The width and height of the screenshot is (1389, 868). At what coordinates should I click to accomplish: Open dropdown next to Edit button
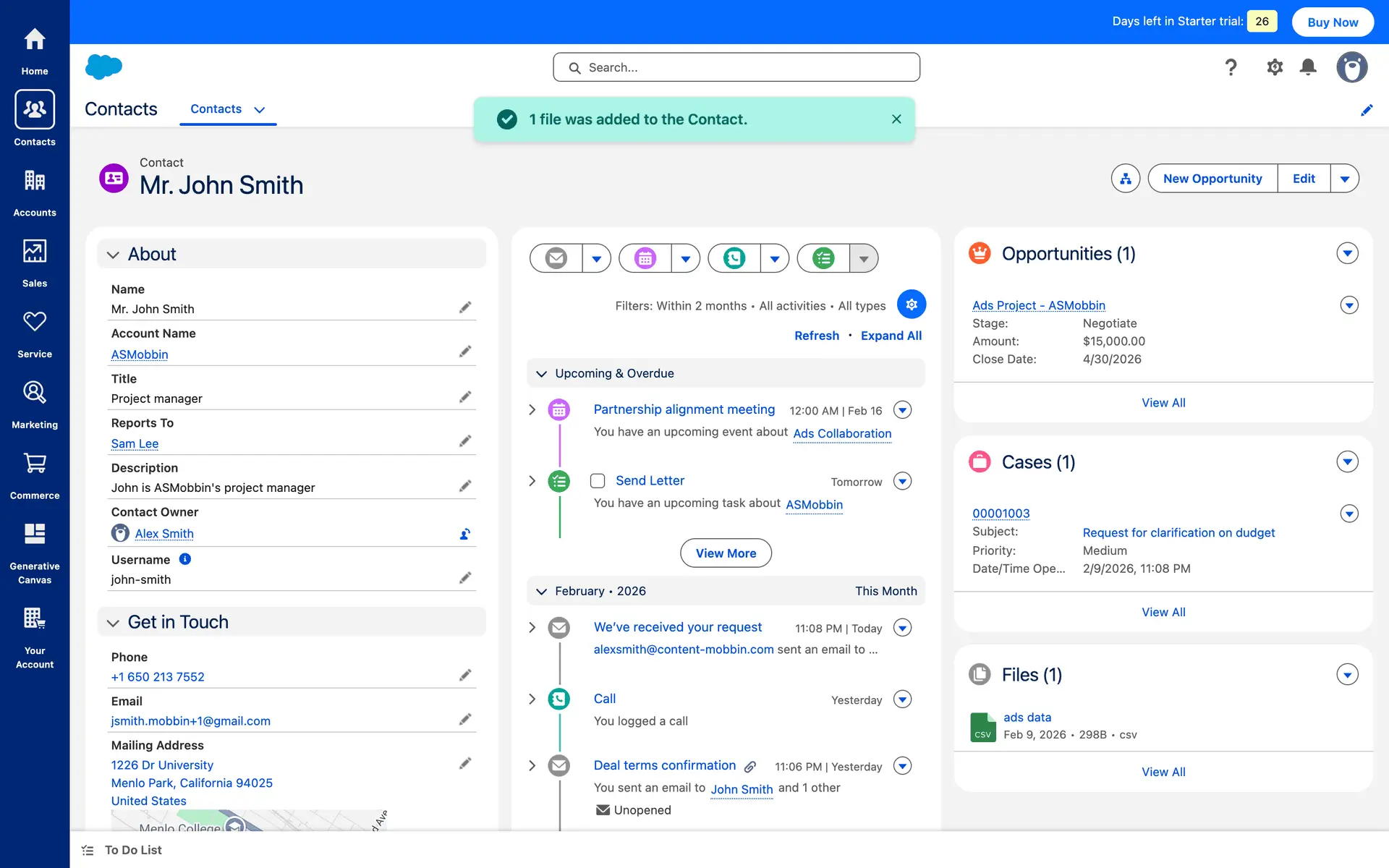pyautogui.click(x=1345, y=179)
